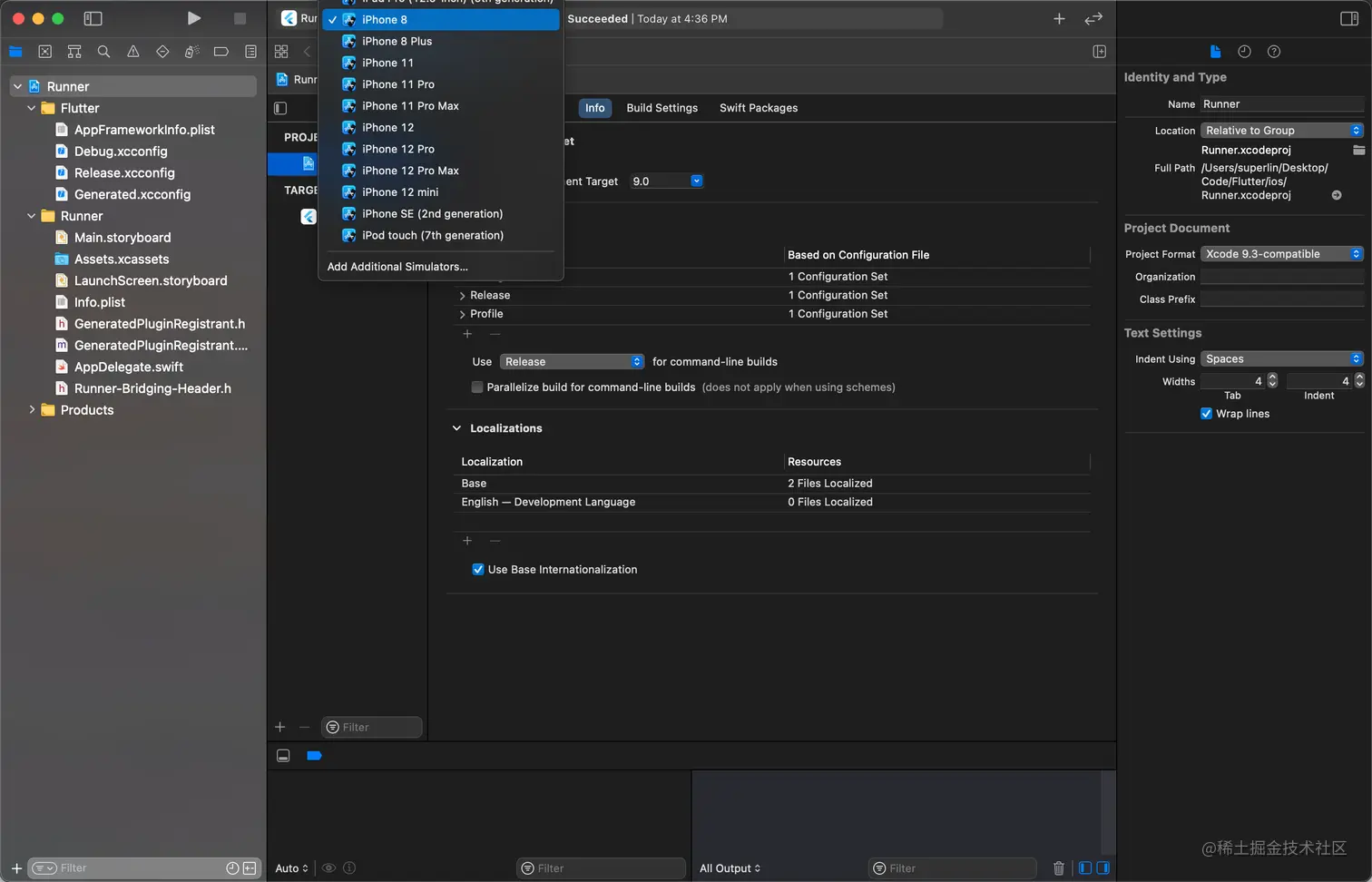Select iPhone 11 Pro Max simulator
The height and width of the screenshot is (882, 1372).
441,106
